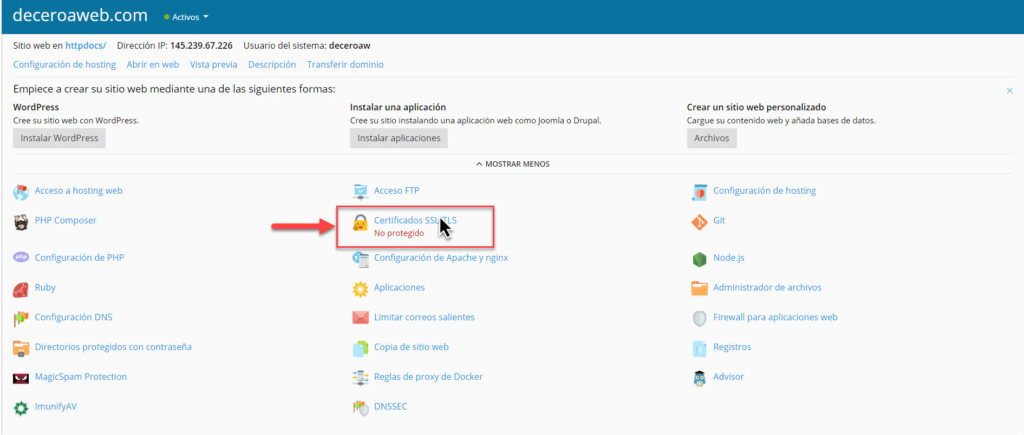Open the Advisor link
Viewport: 1024px width, 435px height.
[x=728, y=377]
